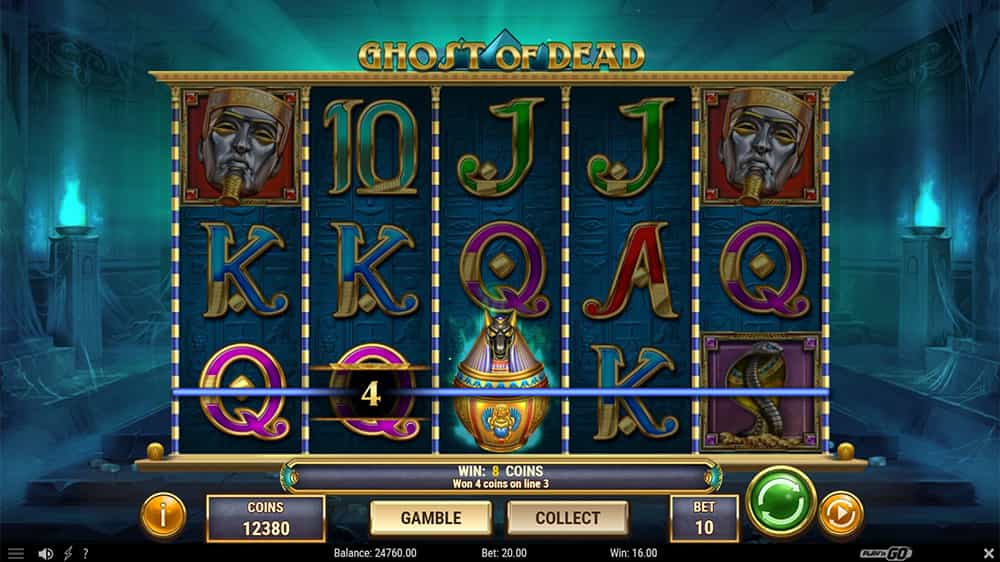The width and height of the screenshot is (1000, 562).
Task: Select the Anubis canopic jar symbol
Action: tap(501, 381)
